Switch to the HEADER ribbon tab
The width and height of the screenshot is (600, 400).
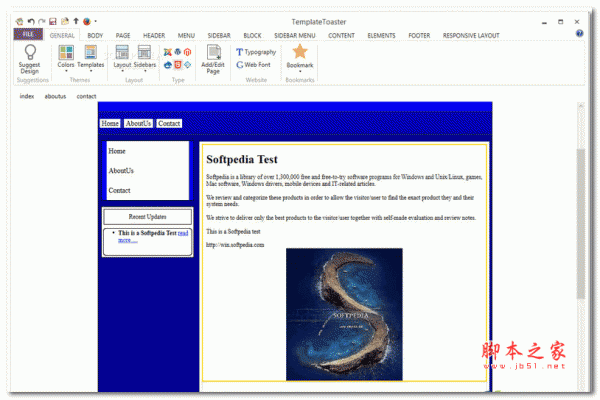[x=153, y=35]
